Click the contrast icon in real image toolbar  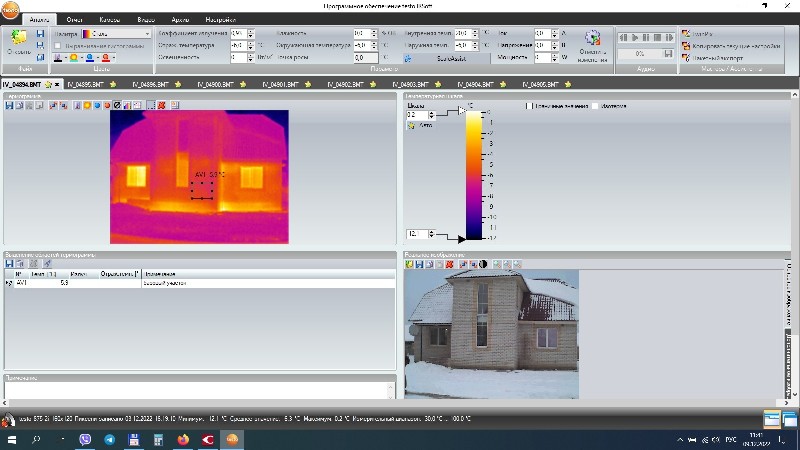tap(482, 264)
